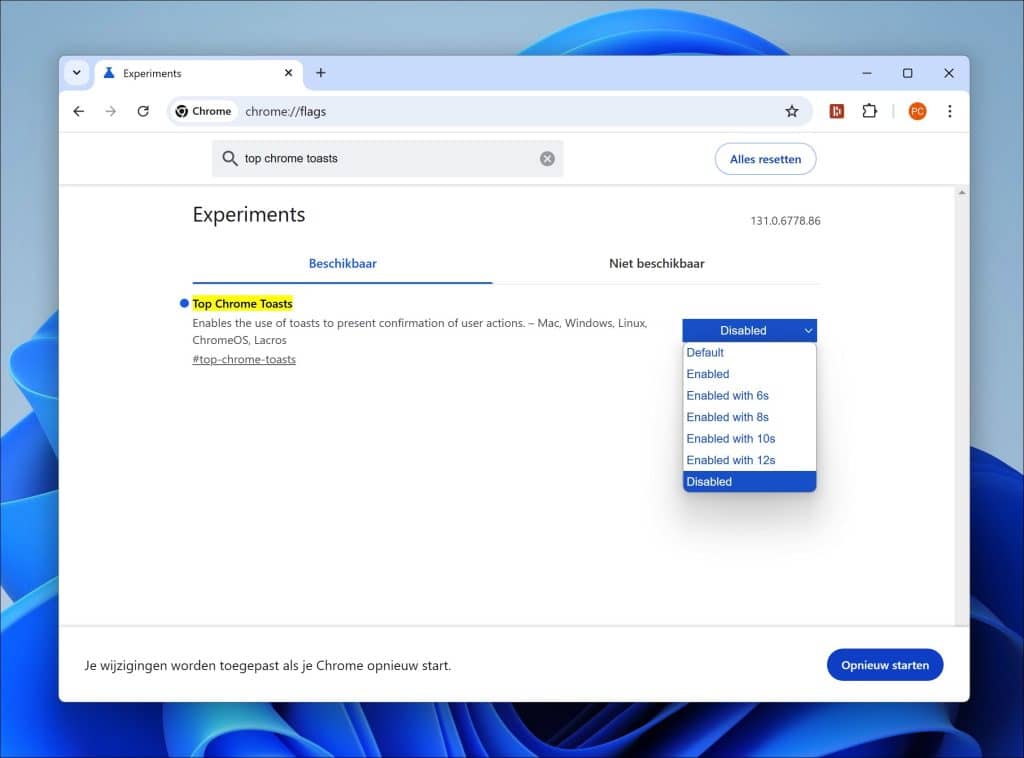Select Enabled with 6s option

pyautogui.click(x=749, y=396)
